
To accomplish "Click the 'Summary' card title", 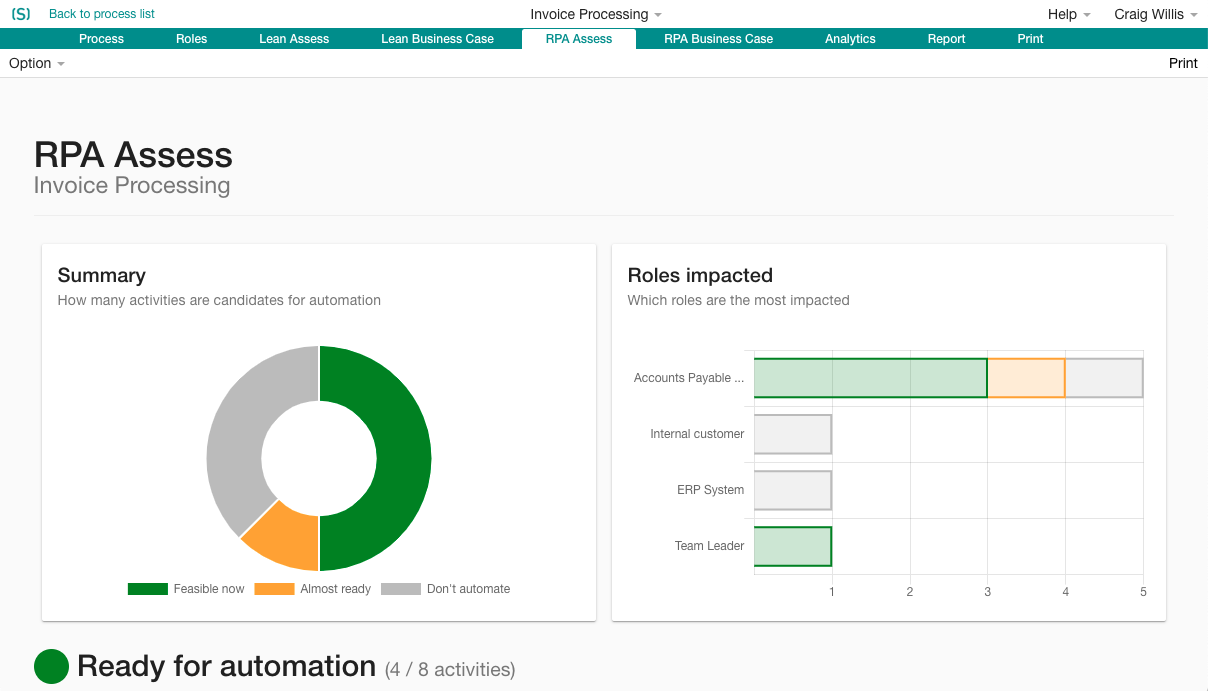I will click(101, 275).
